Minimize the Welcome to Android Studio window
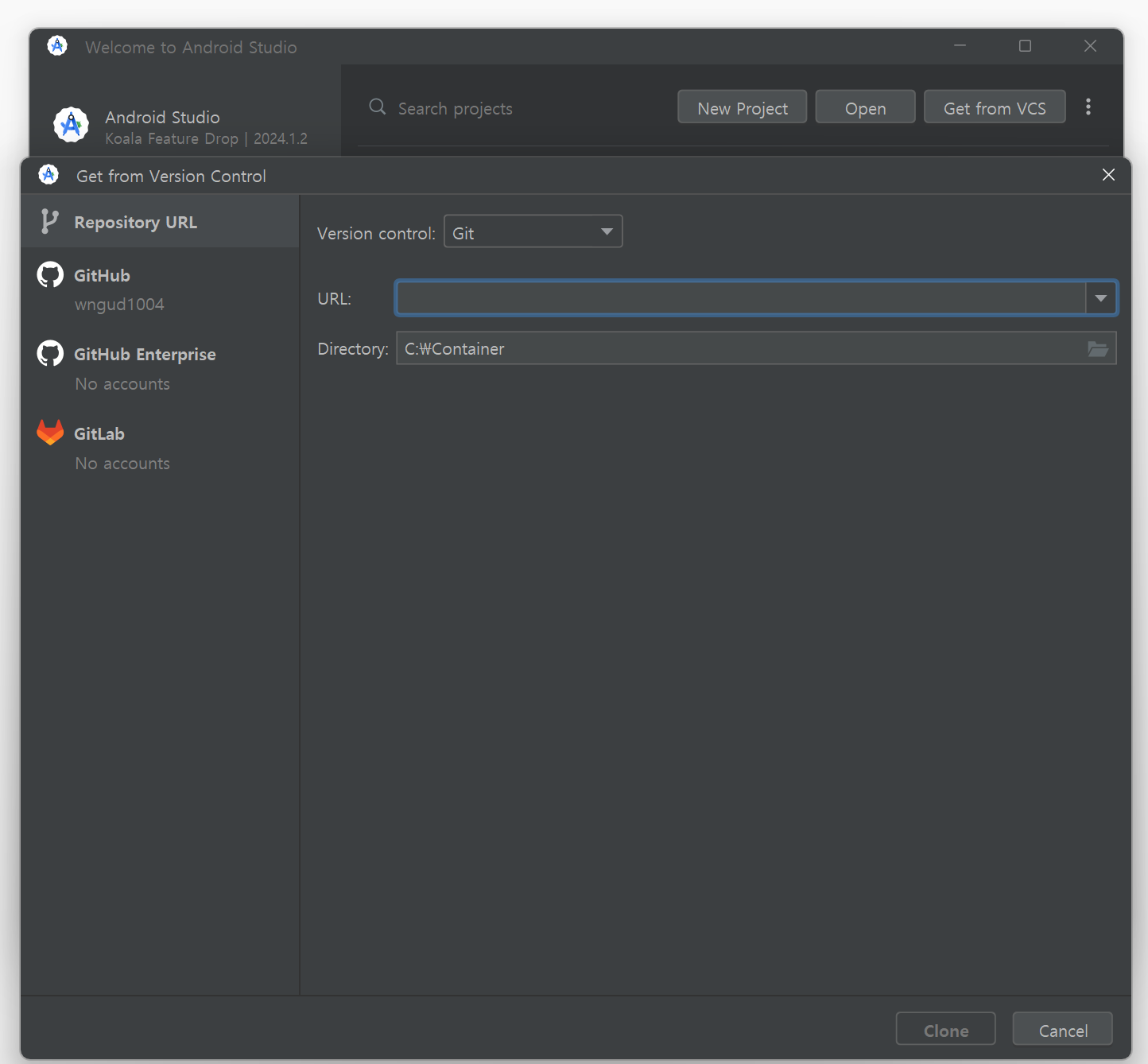Image resolution: width=1148 pixels, height=1064 pixels. (960, 46)
